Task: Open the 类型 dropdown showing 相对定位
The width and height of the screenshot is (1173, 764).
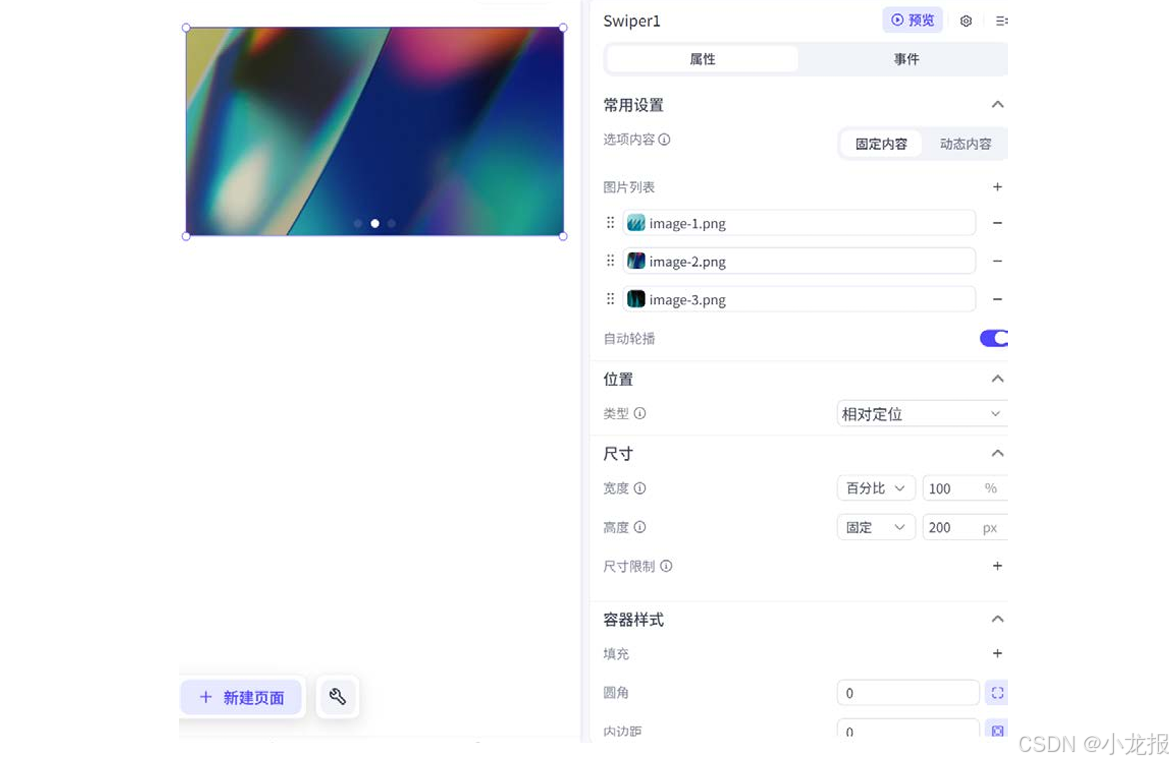Action: tap(921, 413)
